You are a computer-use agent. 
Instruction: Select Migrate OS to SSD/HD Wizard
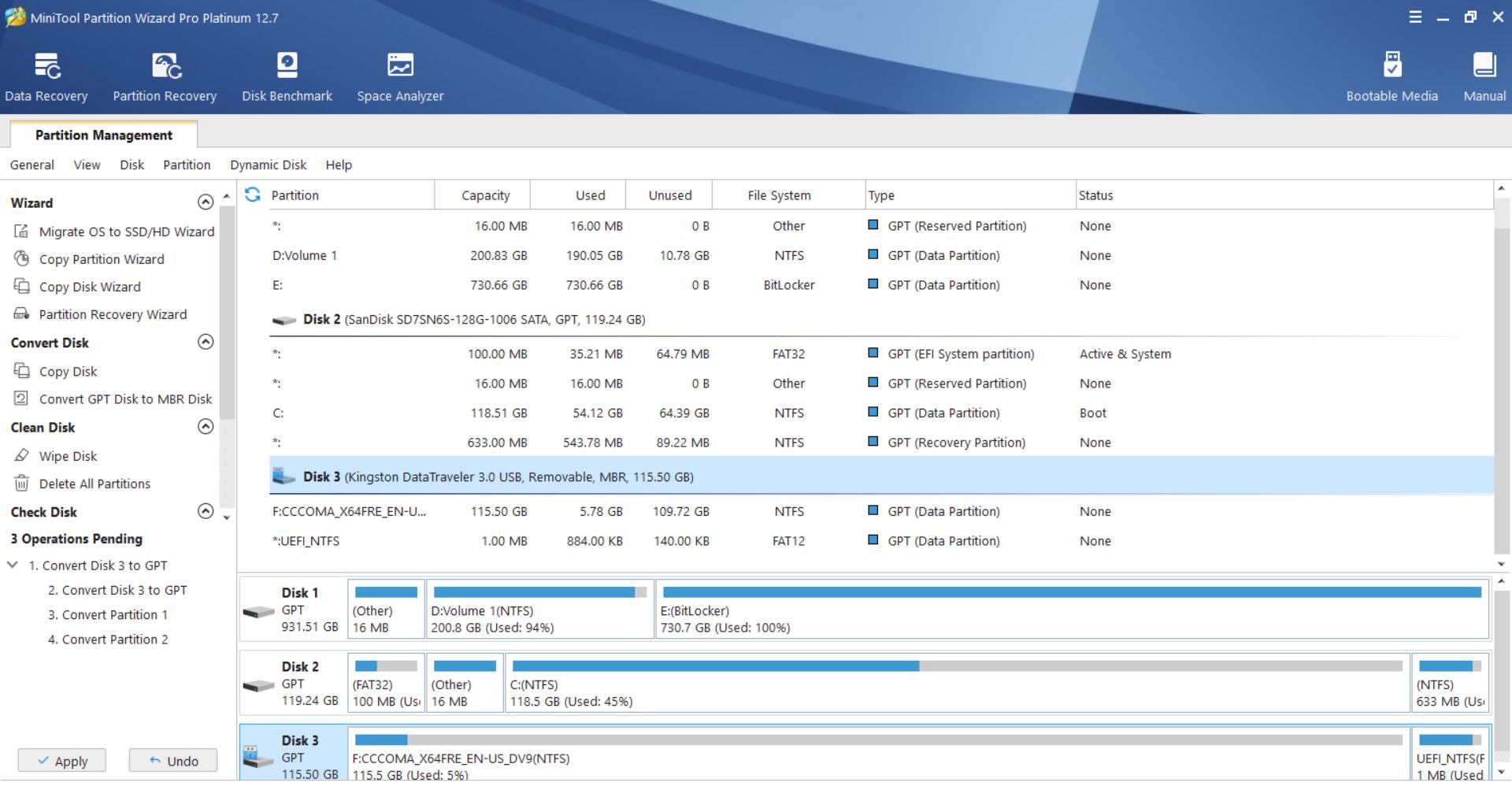(126, 232)
